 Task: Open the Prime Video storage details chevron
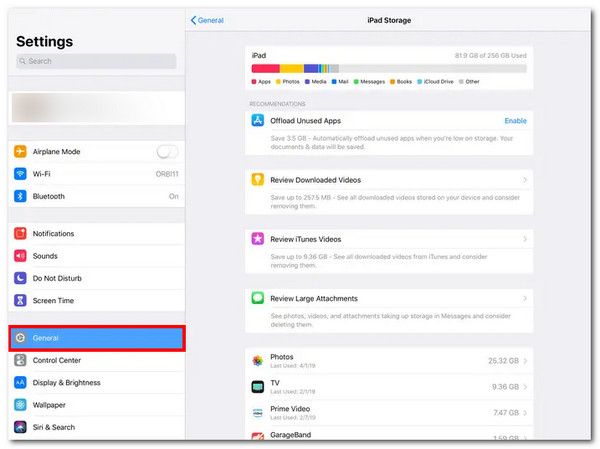(525, 413)
